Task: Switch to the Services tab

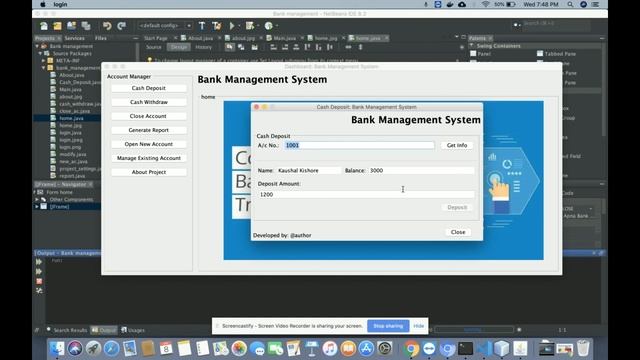Action: point(74,38)
